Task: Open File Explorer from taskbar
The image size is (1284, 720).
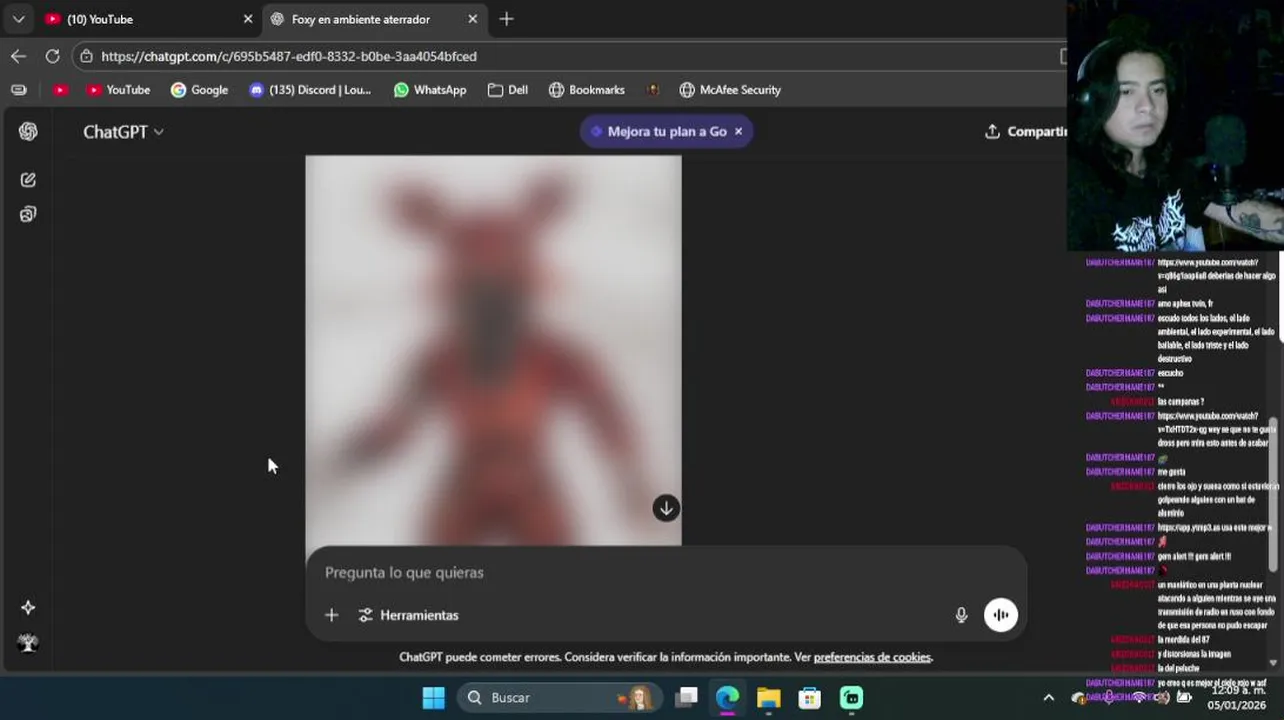Action: (768, 697)
